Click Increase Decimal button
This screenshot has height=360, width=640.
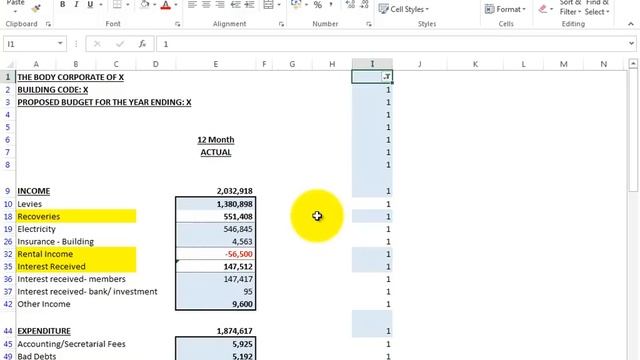tap(350, 4)
